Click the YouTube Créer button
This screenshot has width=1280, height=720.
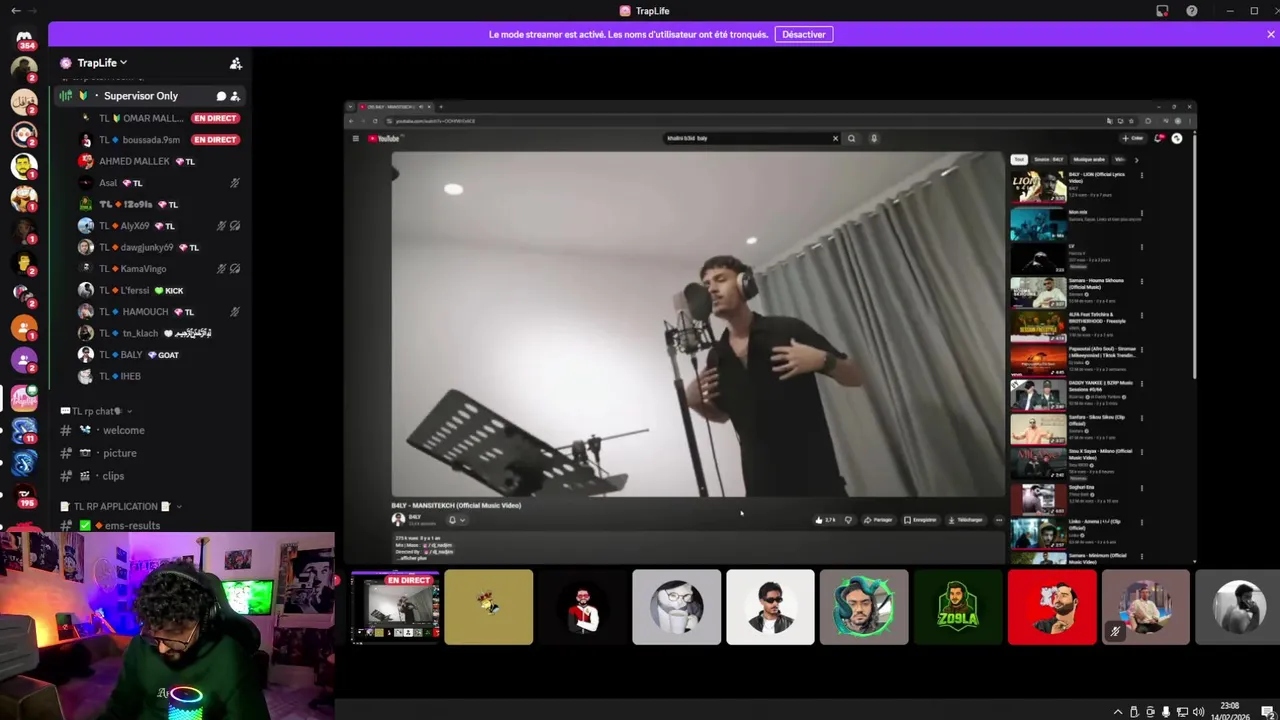point(1132,138)
